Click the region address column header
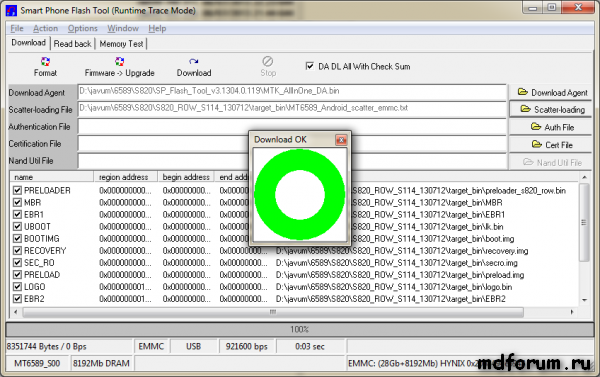The height and width of the screenshot is (377, 600). [126, 177]
